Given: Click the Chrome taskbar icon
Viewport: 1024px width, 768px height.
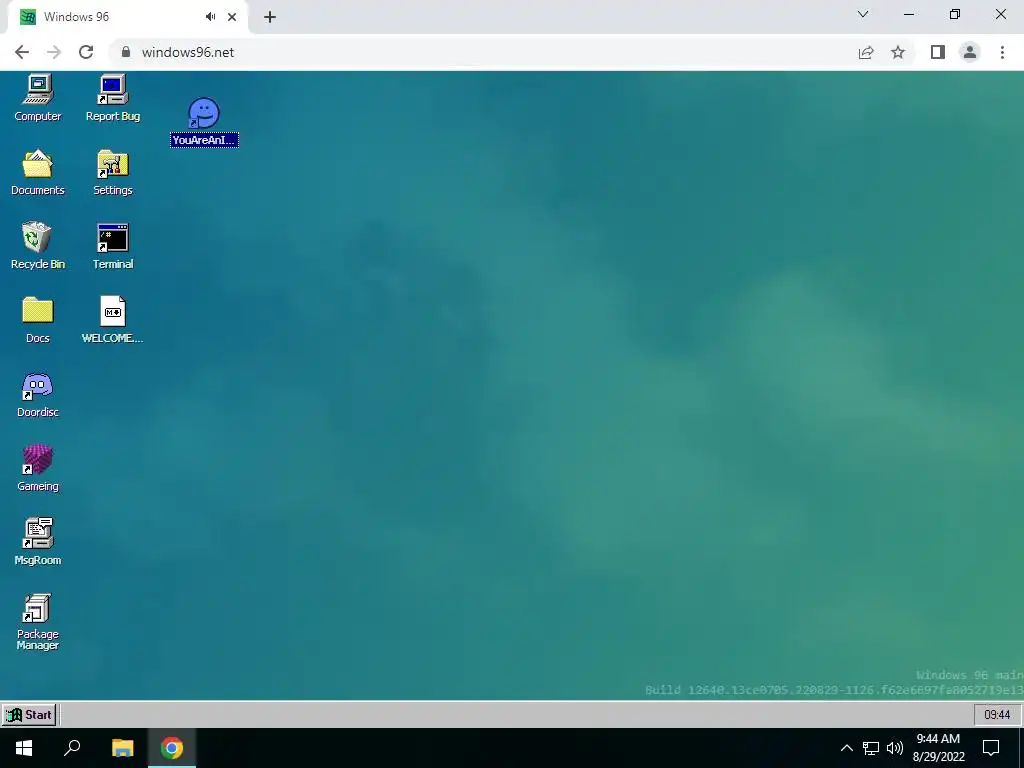Looking at the screenshot, I should point(172,748).
